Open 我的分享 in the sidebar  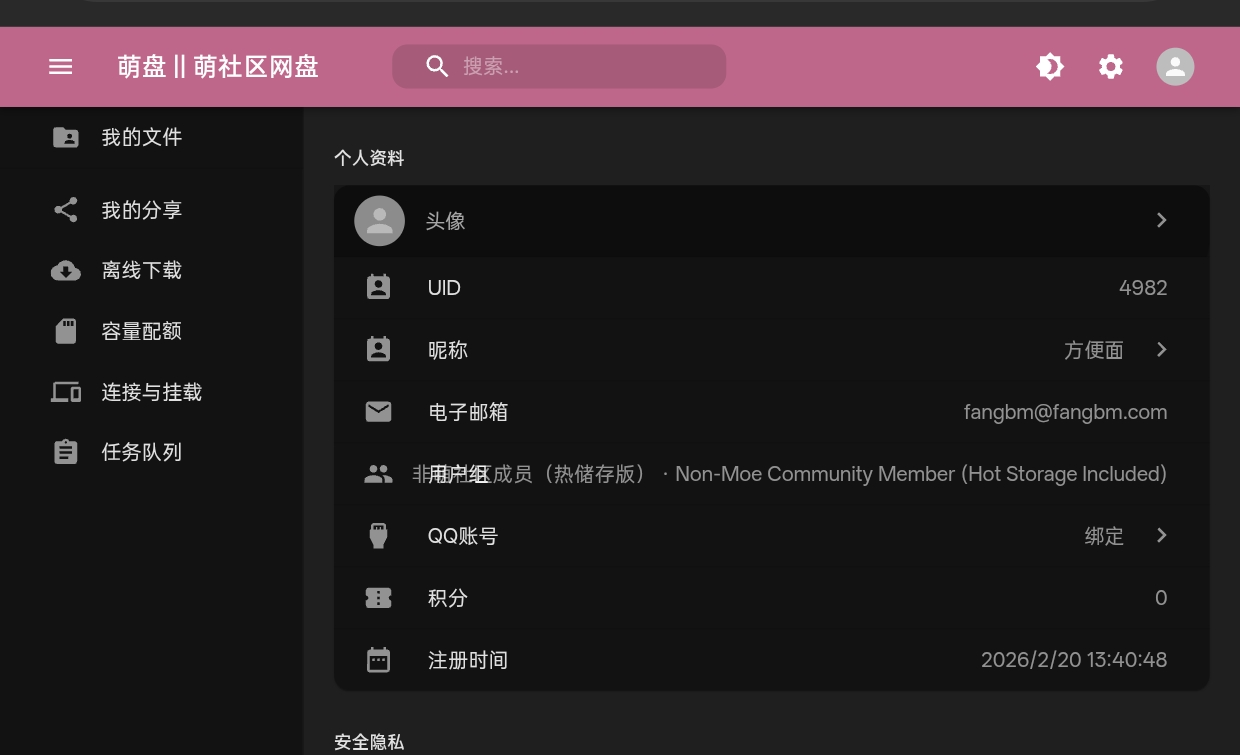(141, 210)
